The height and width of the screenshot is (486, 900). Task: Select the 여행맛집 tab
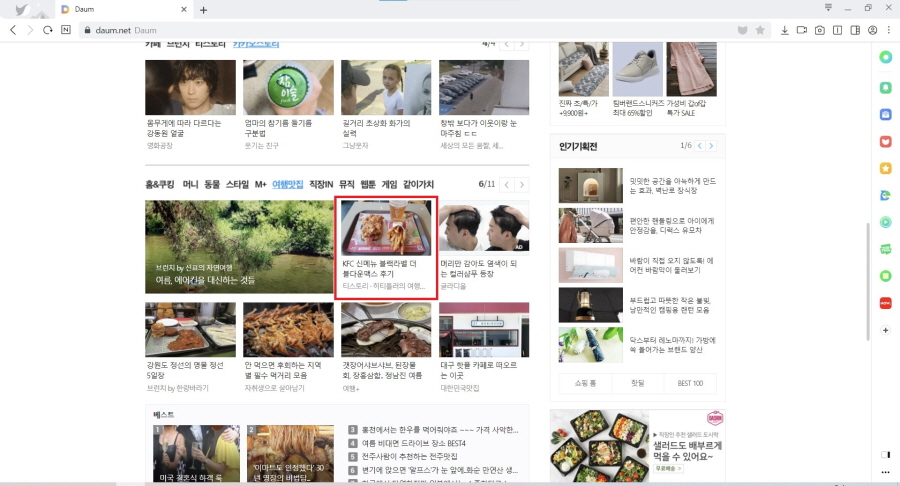click(x=288, y=184)
